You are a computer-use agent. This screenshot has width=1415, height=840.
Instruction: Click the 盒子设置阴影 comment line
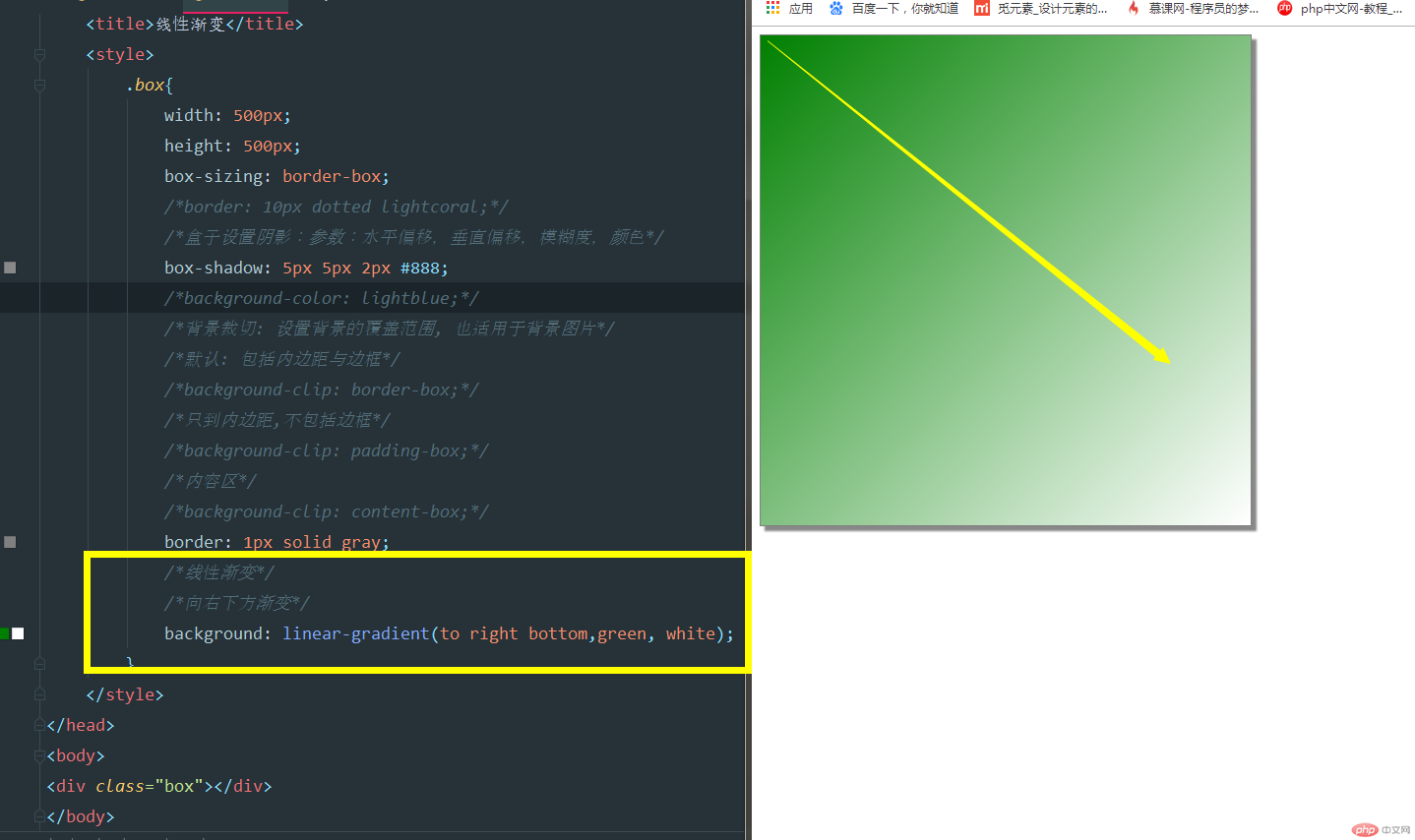click(413, 237)
